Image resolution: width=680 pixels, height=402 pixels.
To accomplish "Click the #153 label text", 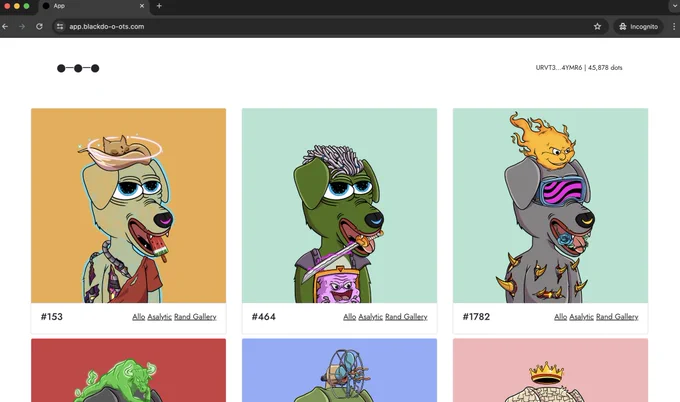I will click(52, 317).
